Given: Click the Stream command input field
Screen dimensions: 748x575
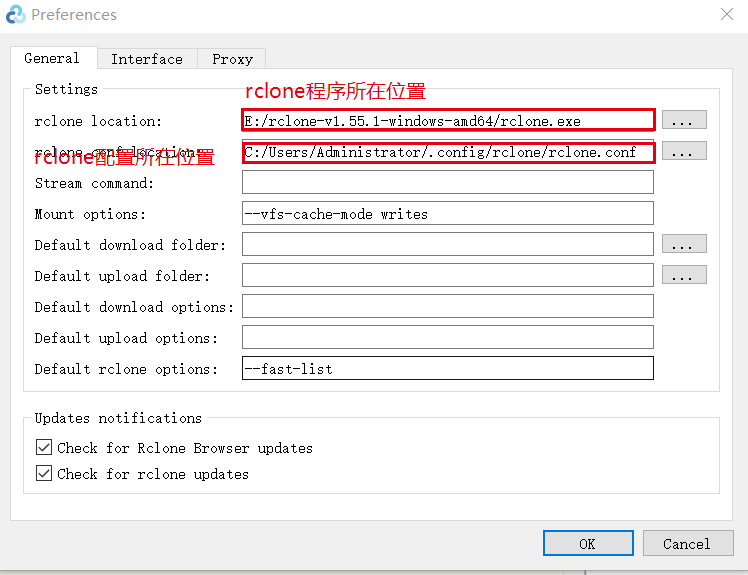Looking at the screenshot, I should (448, 182).
